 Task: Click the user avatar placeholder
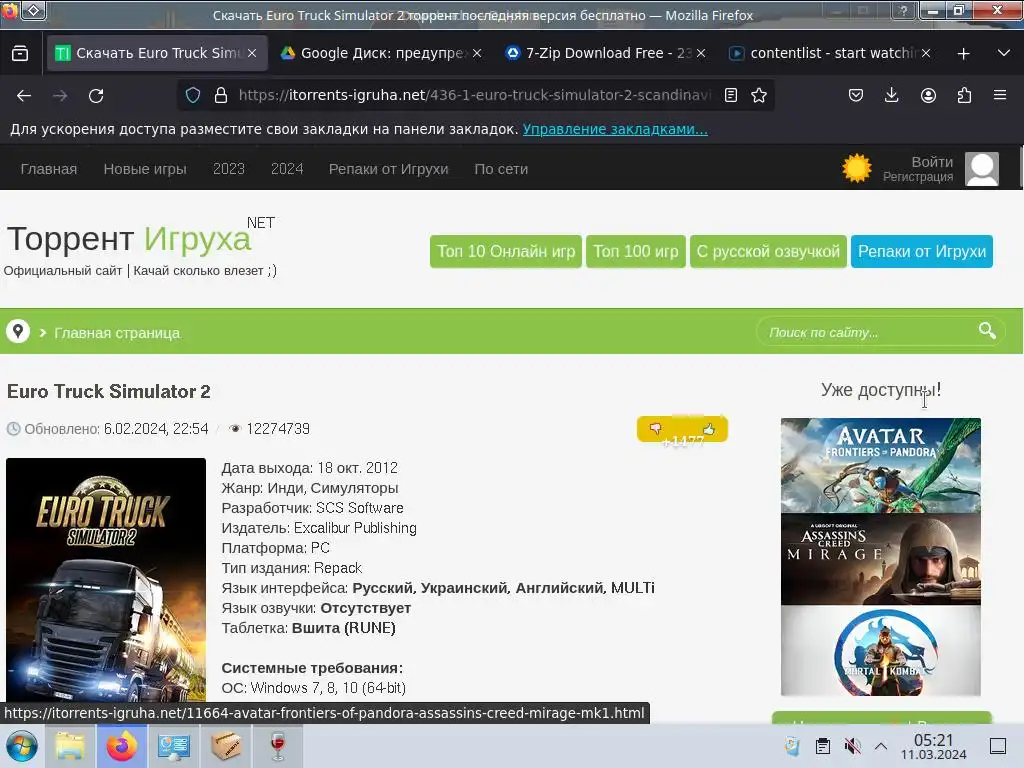click(x=982, y=169)
